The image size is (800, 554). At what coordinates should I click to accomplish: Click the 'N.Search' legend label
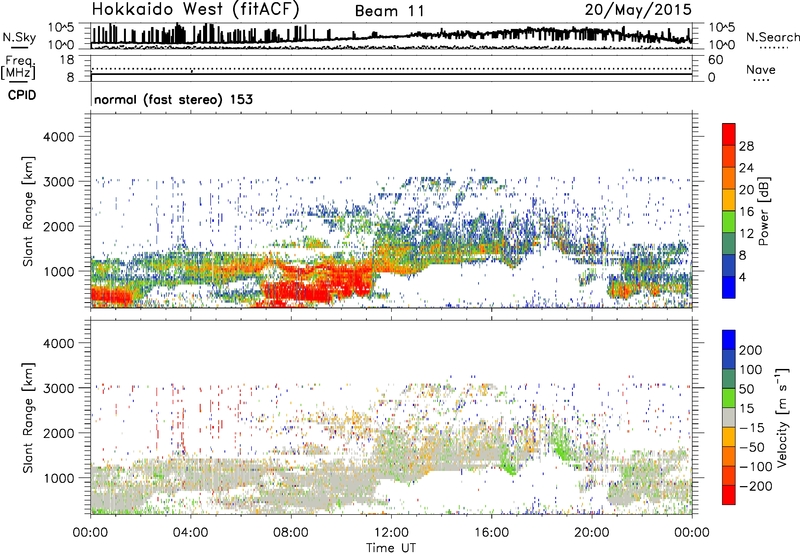[x=772, y=37]
